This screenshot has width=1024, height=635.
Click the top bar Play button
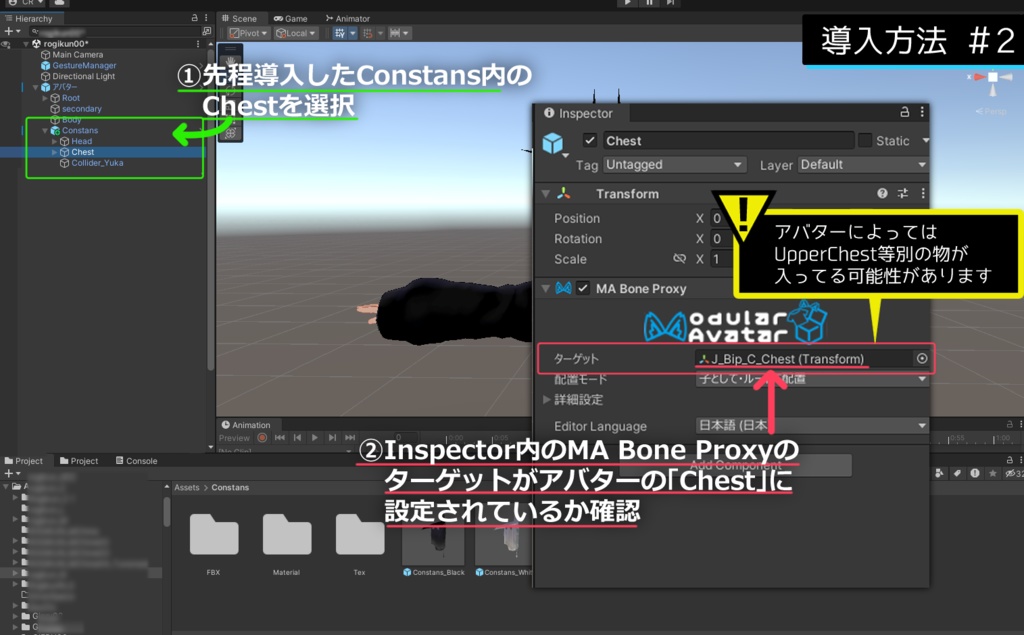(627, 3)
